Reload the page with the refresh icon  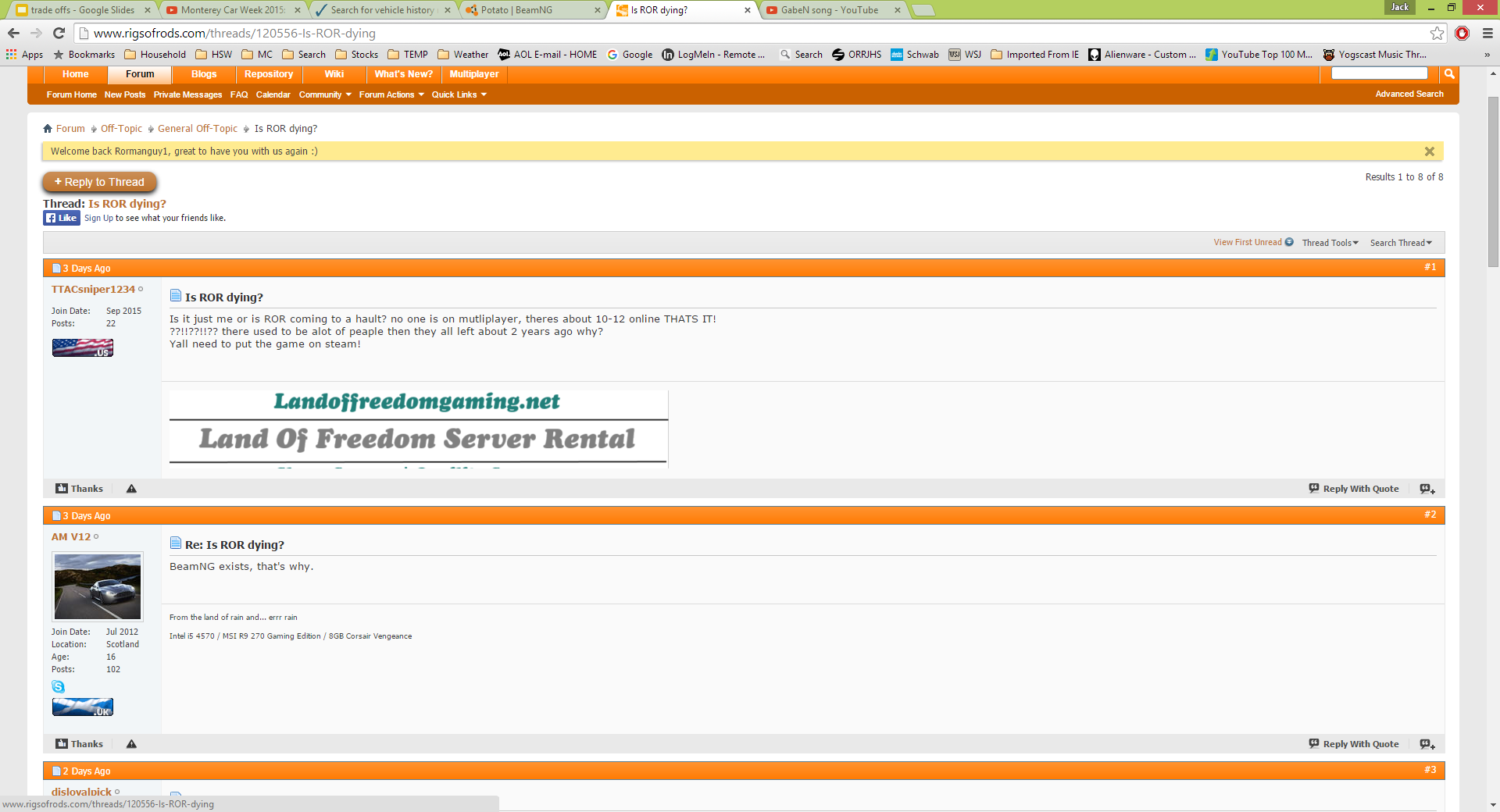coord(59,33)
